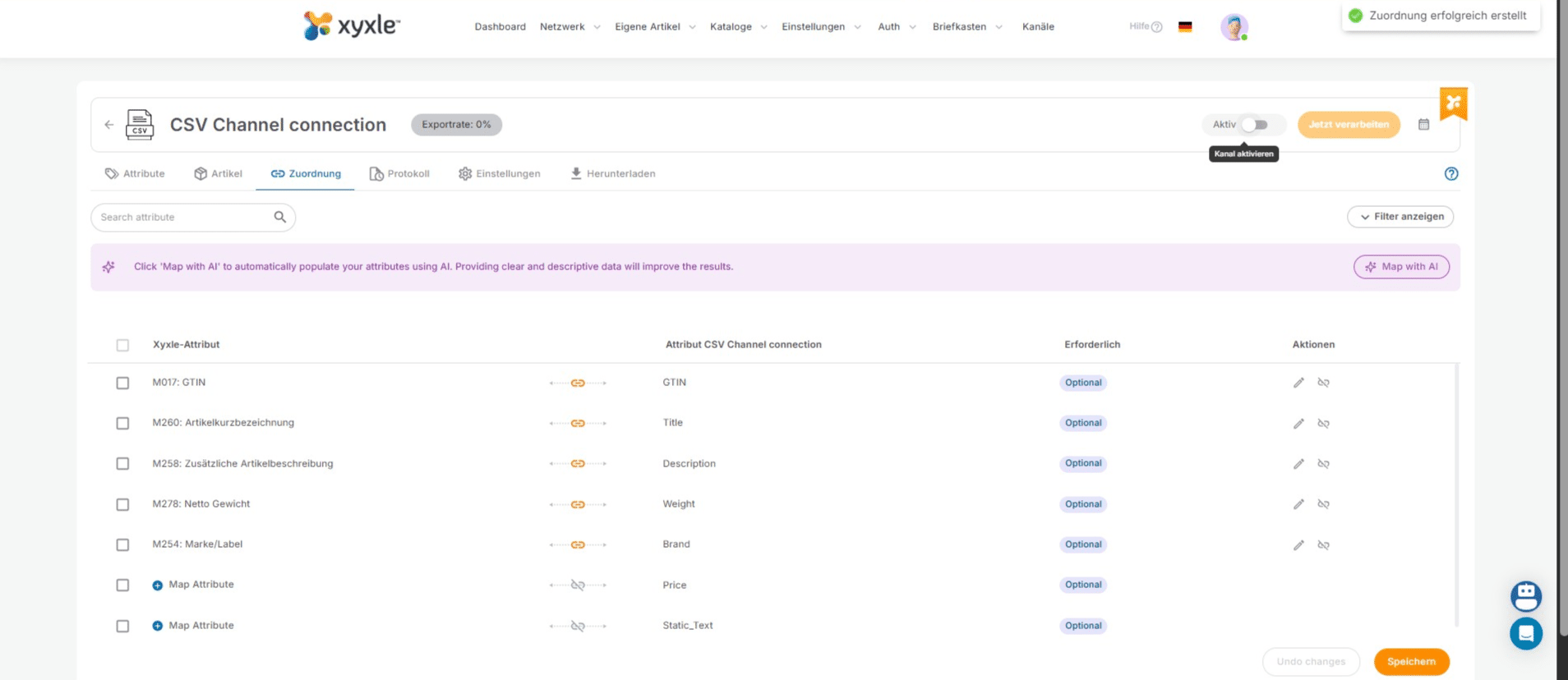Click plus icon to map Price attribute

click(x=158, y=586)
